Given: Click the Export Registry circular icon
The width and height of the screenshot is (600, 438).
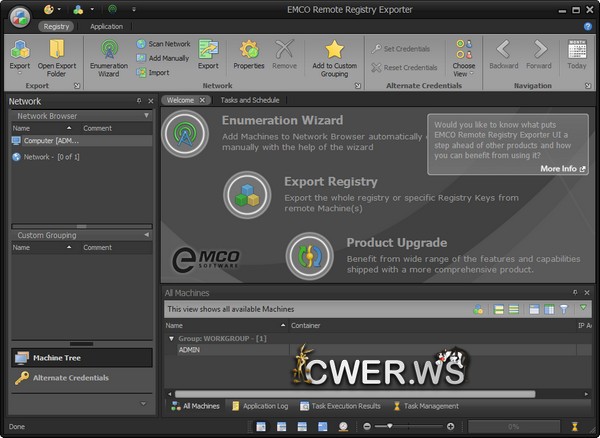Looking at the screenshot, I should (x=247, y=195).
